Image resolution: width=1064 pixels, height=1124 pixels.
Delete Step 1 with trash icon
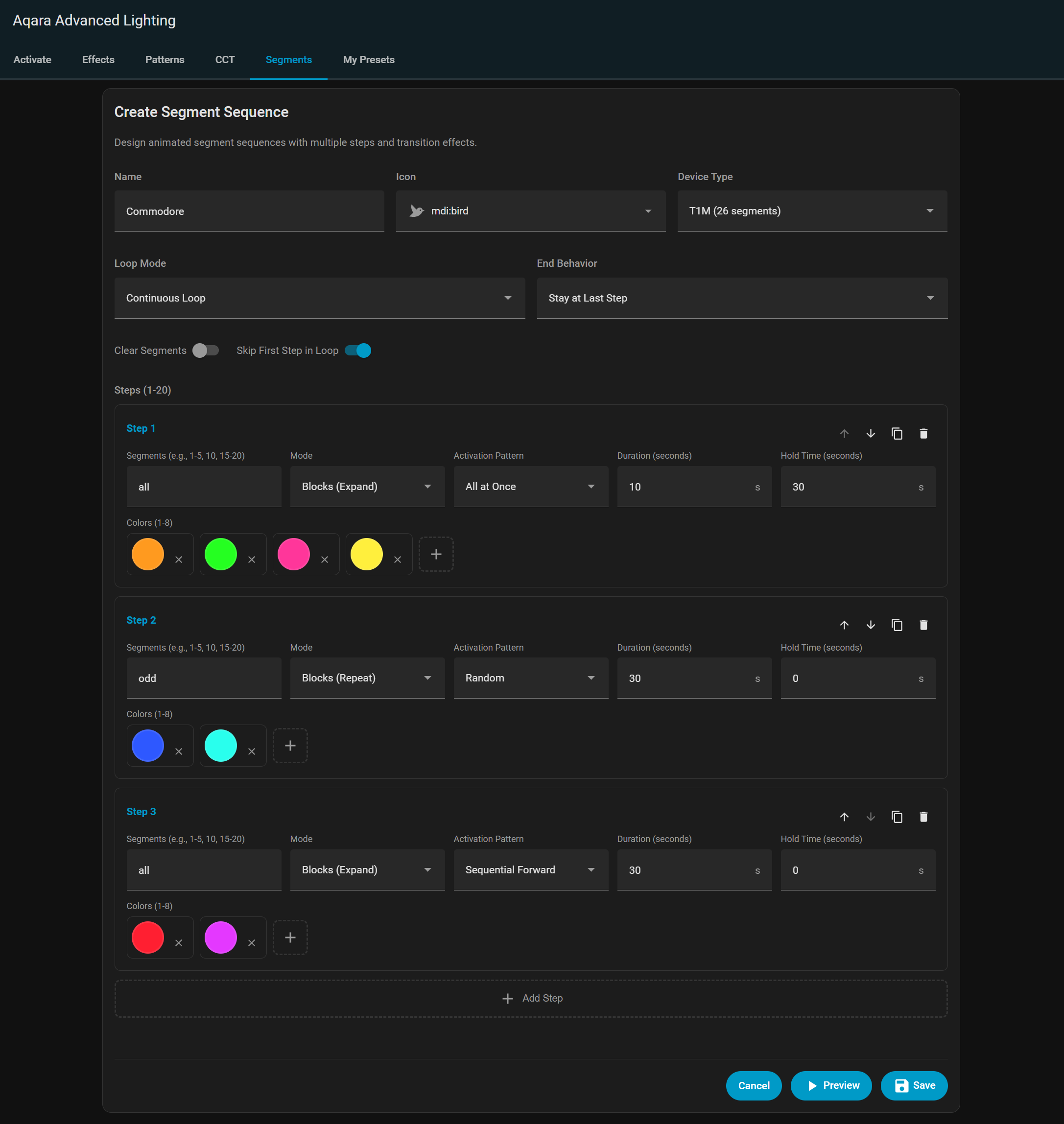(x=923, y=434)
